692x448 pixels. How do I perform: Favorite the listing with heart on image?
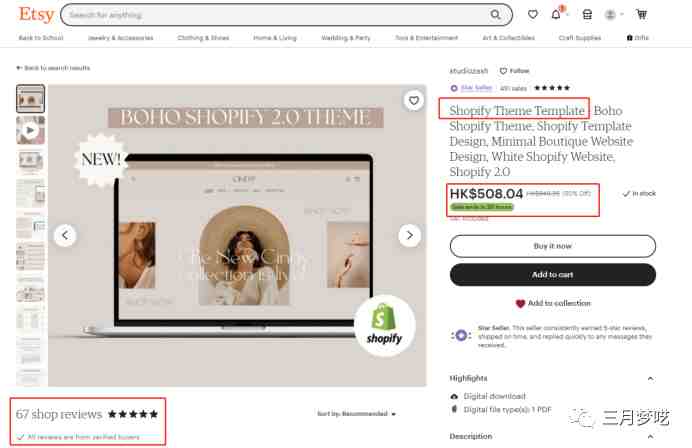(x=414, y=101)
